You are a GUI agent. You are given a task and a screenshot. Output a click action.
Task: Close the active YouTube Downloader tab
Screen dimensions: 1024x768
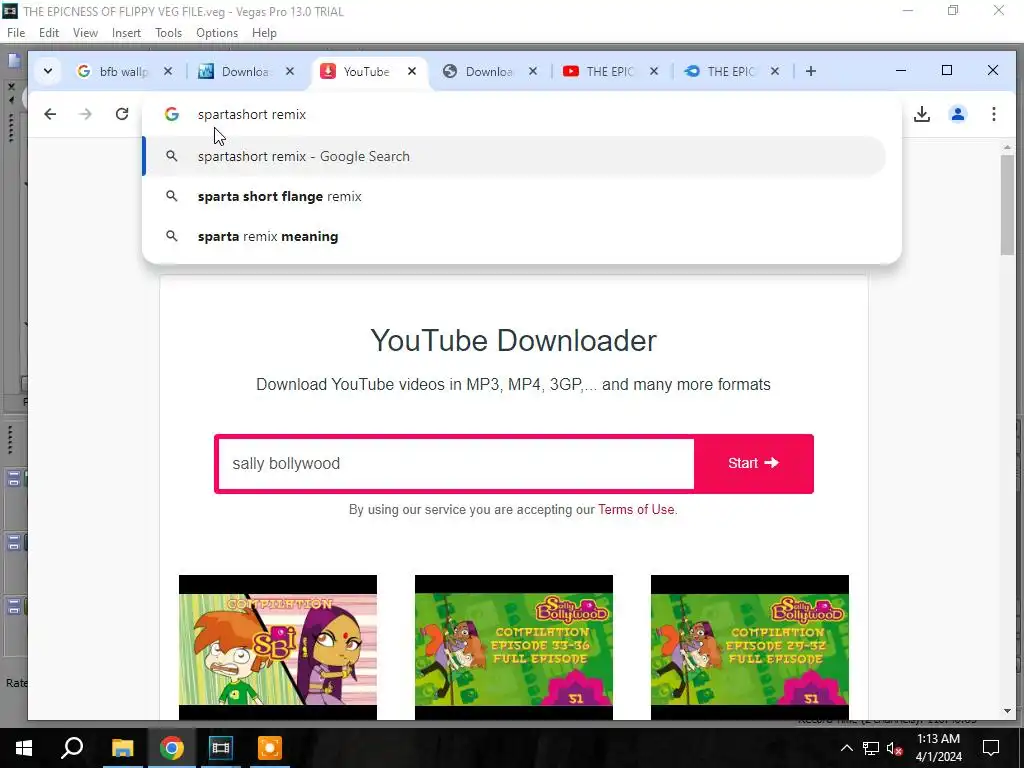click(x=412, y=71)
